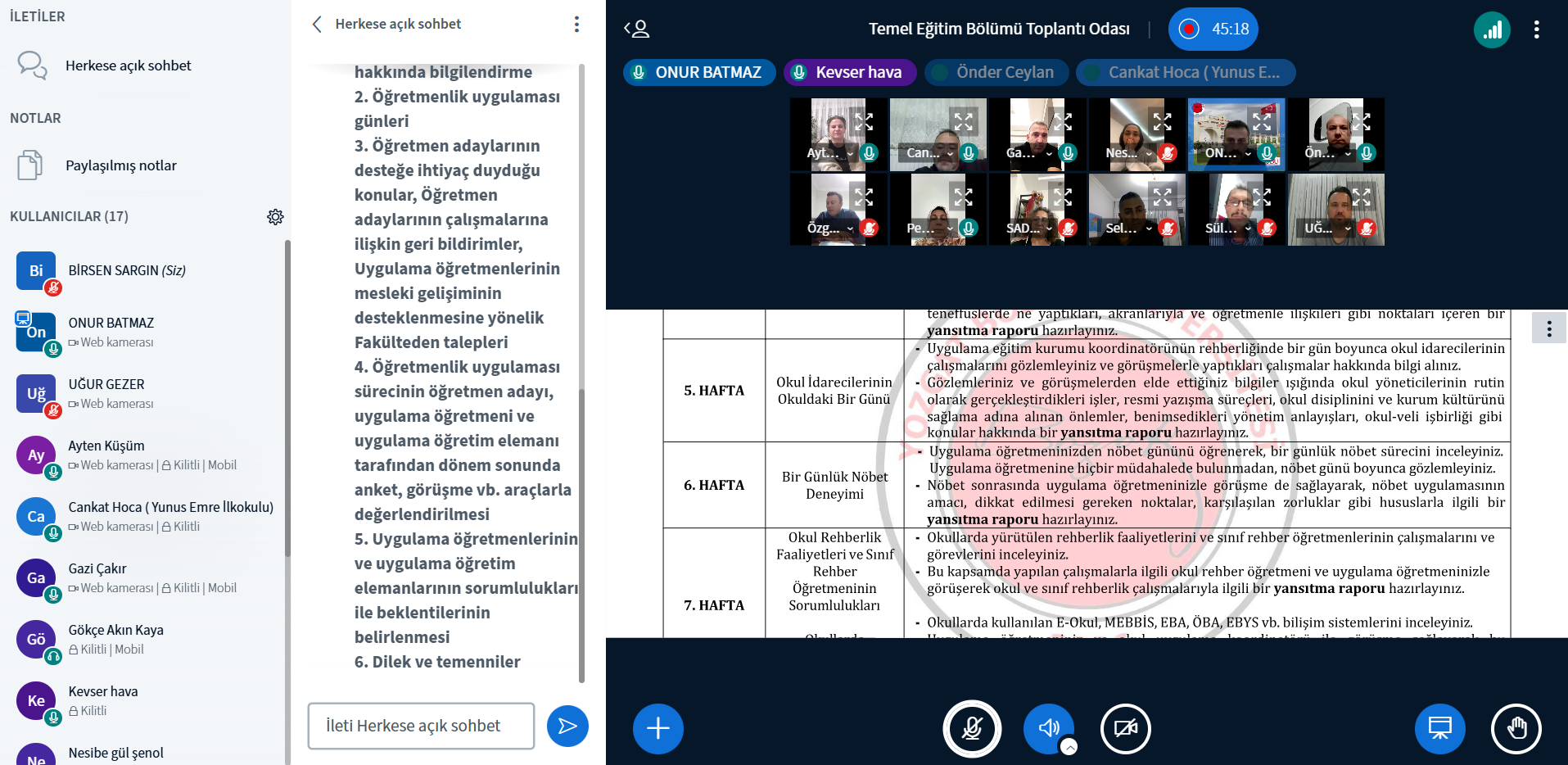The height and width of the screenshot is (765, 1568).
Task: Click the recording timer 45:18 button
Action: (x=1213, y=29)
